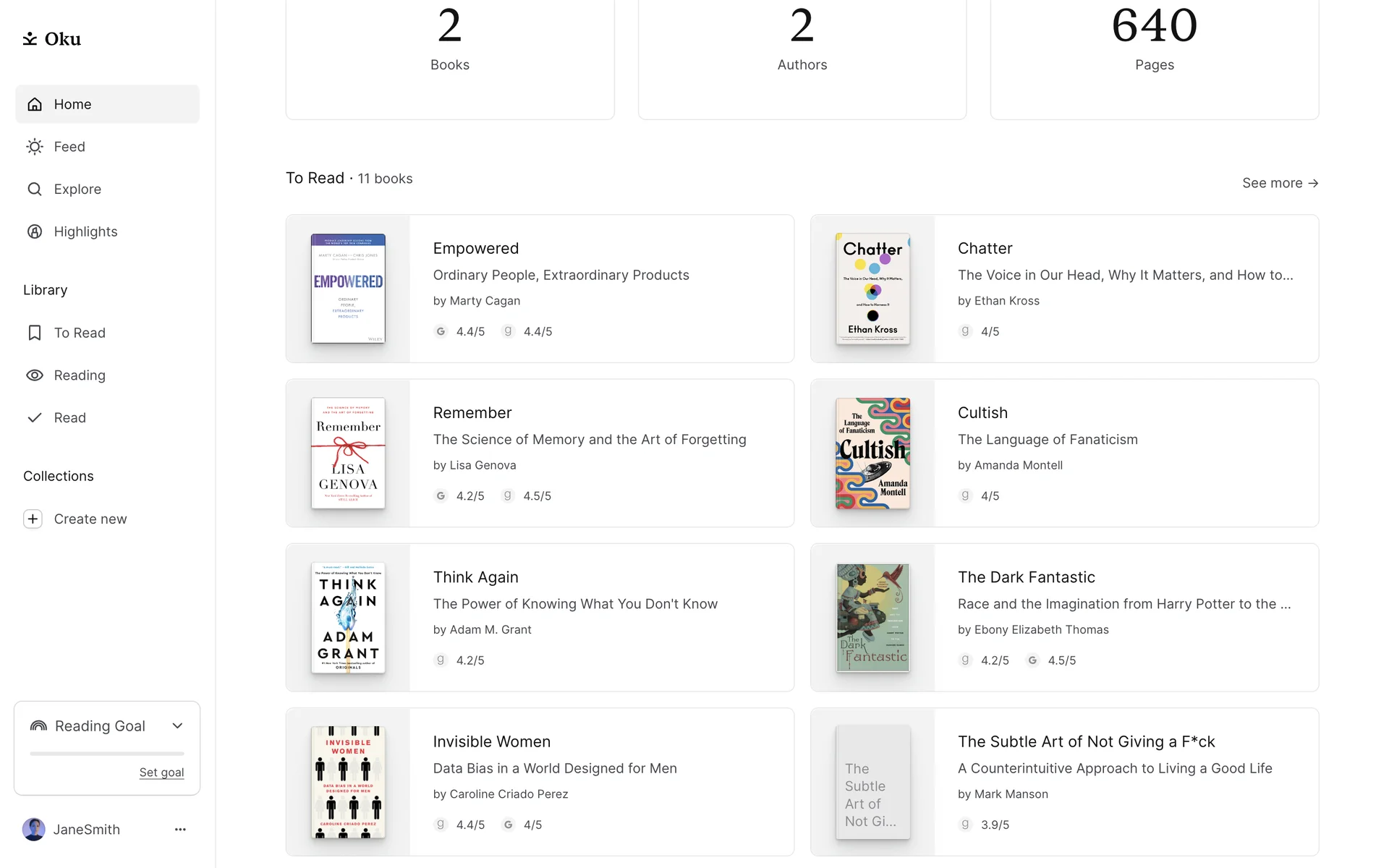The height and width of the screenshot is (868, 1389).
Task: Click the Set goal link
Action: [161, 773]
